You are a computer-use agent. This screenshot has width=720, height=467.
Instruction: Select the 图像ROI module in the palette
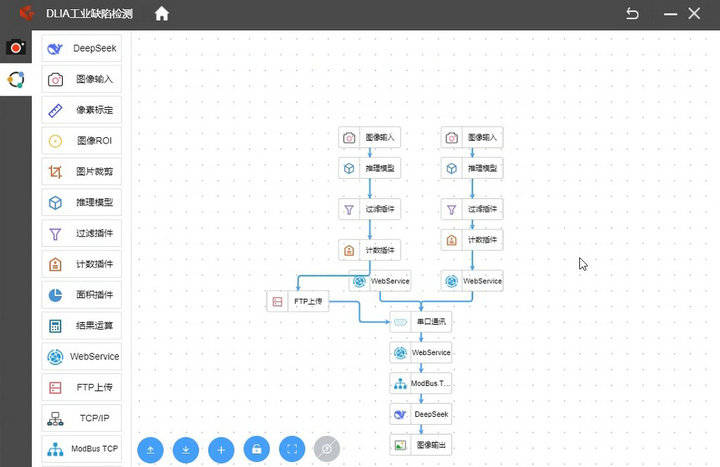coord(82,141)
